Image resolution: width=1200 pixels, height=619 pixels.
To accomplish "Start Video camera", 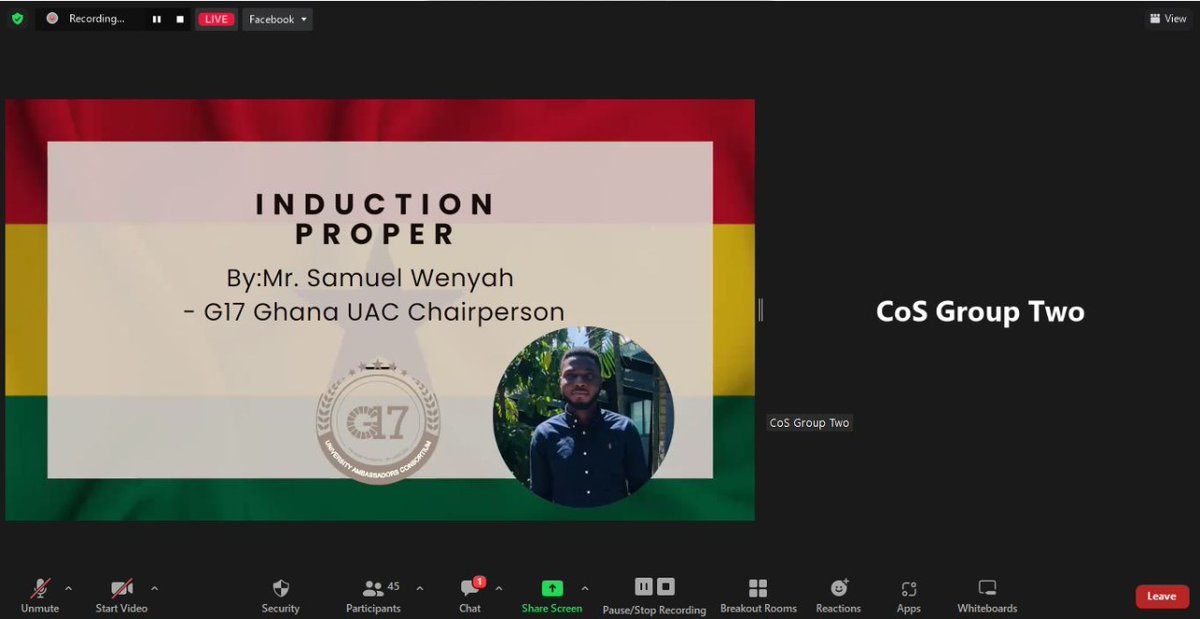I will [x=121, y=596].
